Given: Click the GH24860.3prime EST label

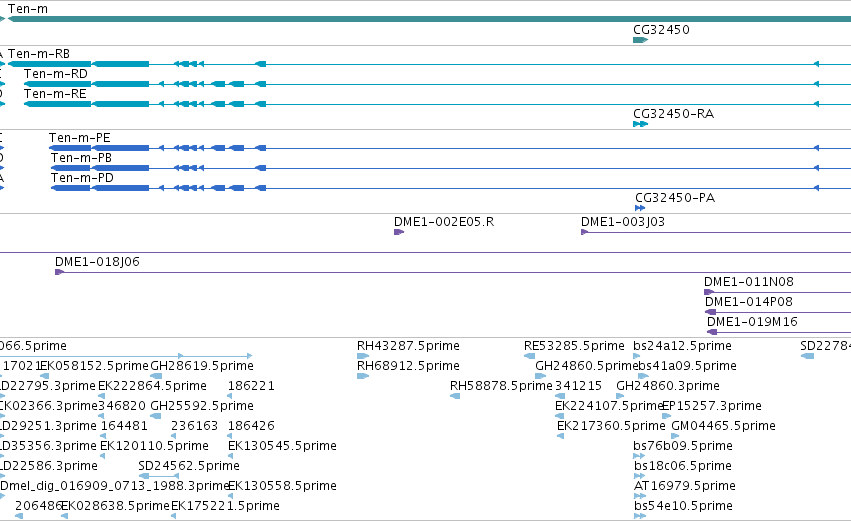Looking at the screenshot, I should tap(668, 386).
